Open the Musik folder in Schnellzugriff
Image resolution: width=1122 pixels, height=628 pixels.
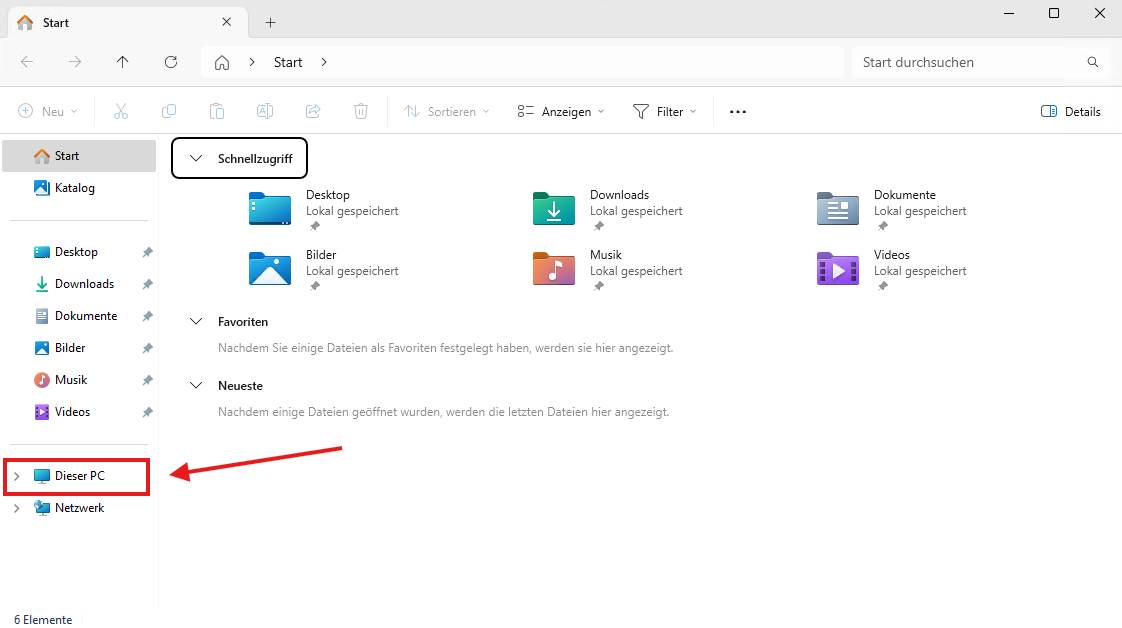pos(553,269)
